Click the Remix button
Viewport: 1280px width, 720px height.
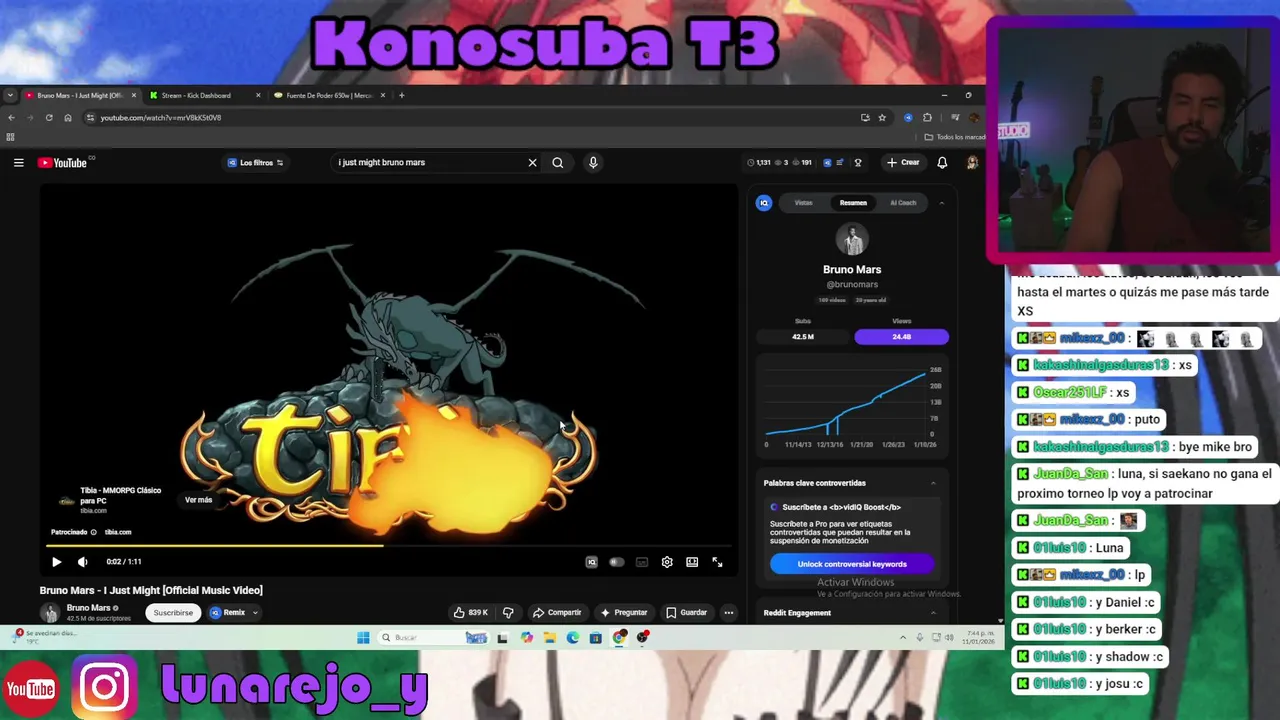228,612
